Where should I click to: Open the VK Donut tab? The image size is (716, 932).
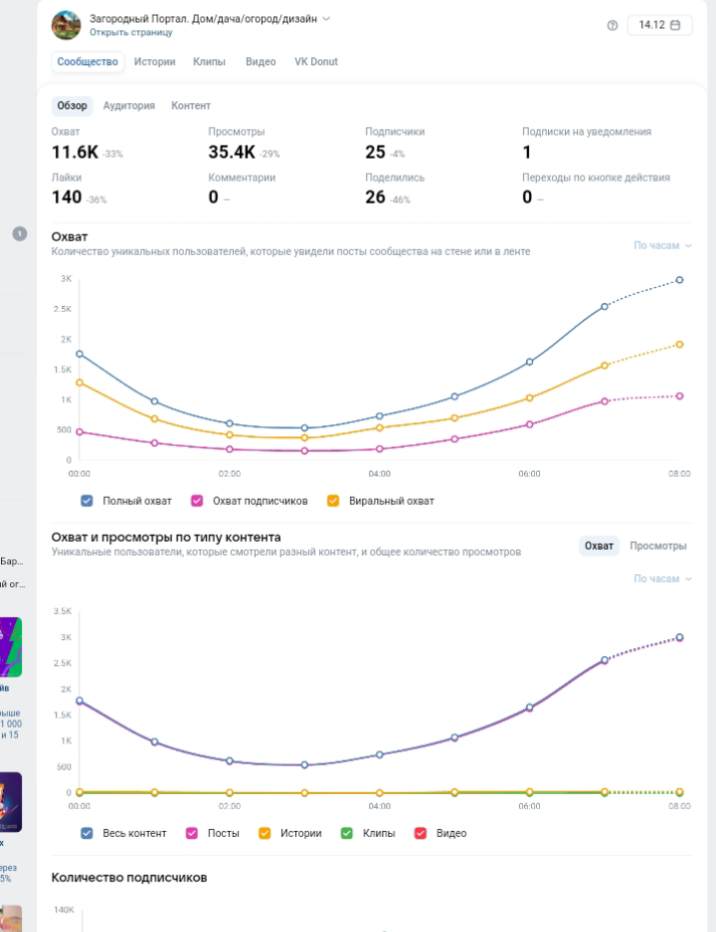(x=316, y=62)
